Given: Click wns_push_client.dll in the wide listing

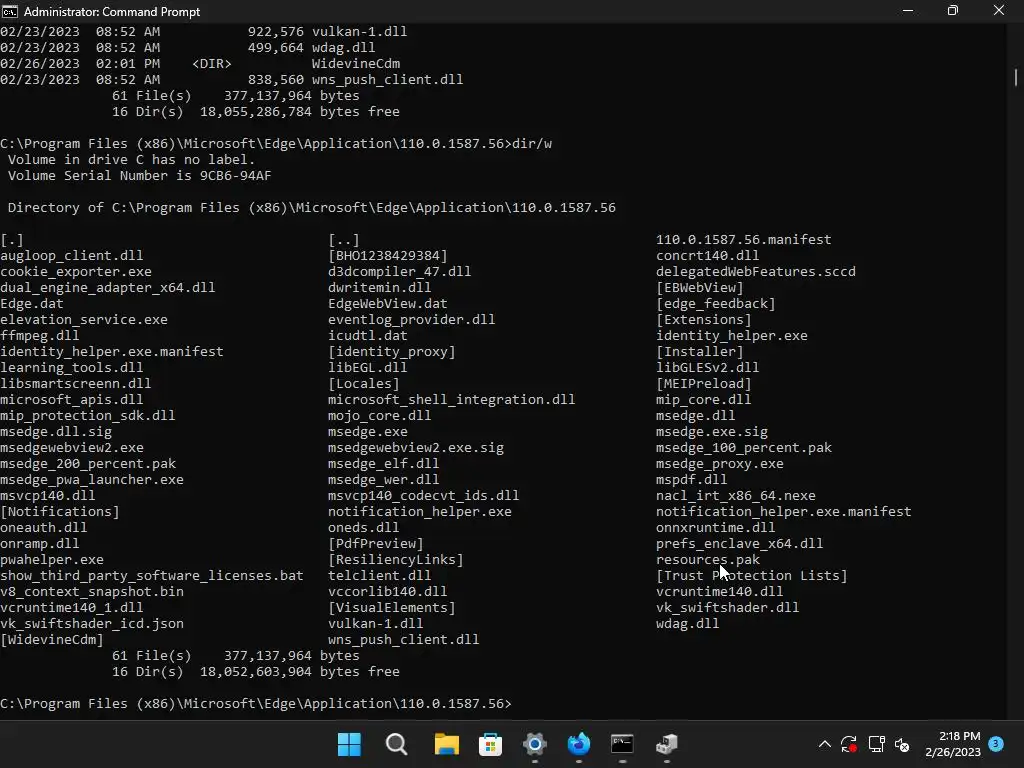Looking at the screenshot, I should 404,639.
